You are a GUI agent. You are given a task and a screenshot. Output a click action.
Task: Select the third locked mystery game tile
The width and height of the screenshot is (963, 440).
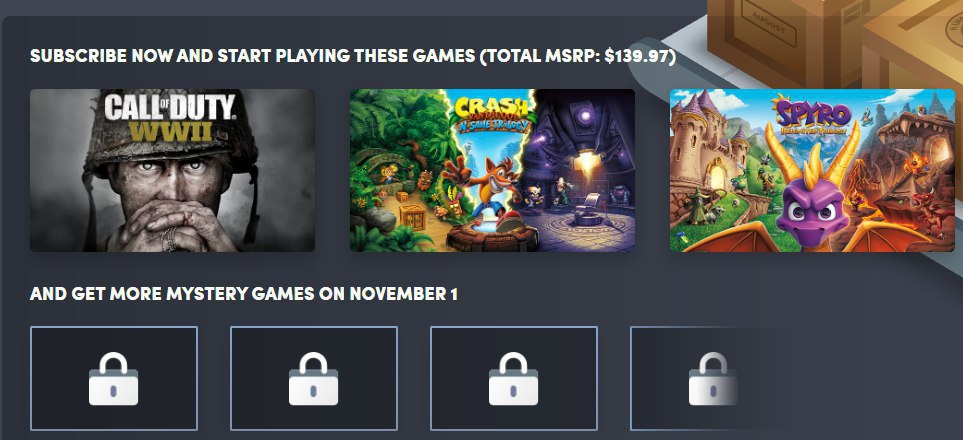tap(514, 379)
